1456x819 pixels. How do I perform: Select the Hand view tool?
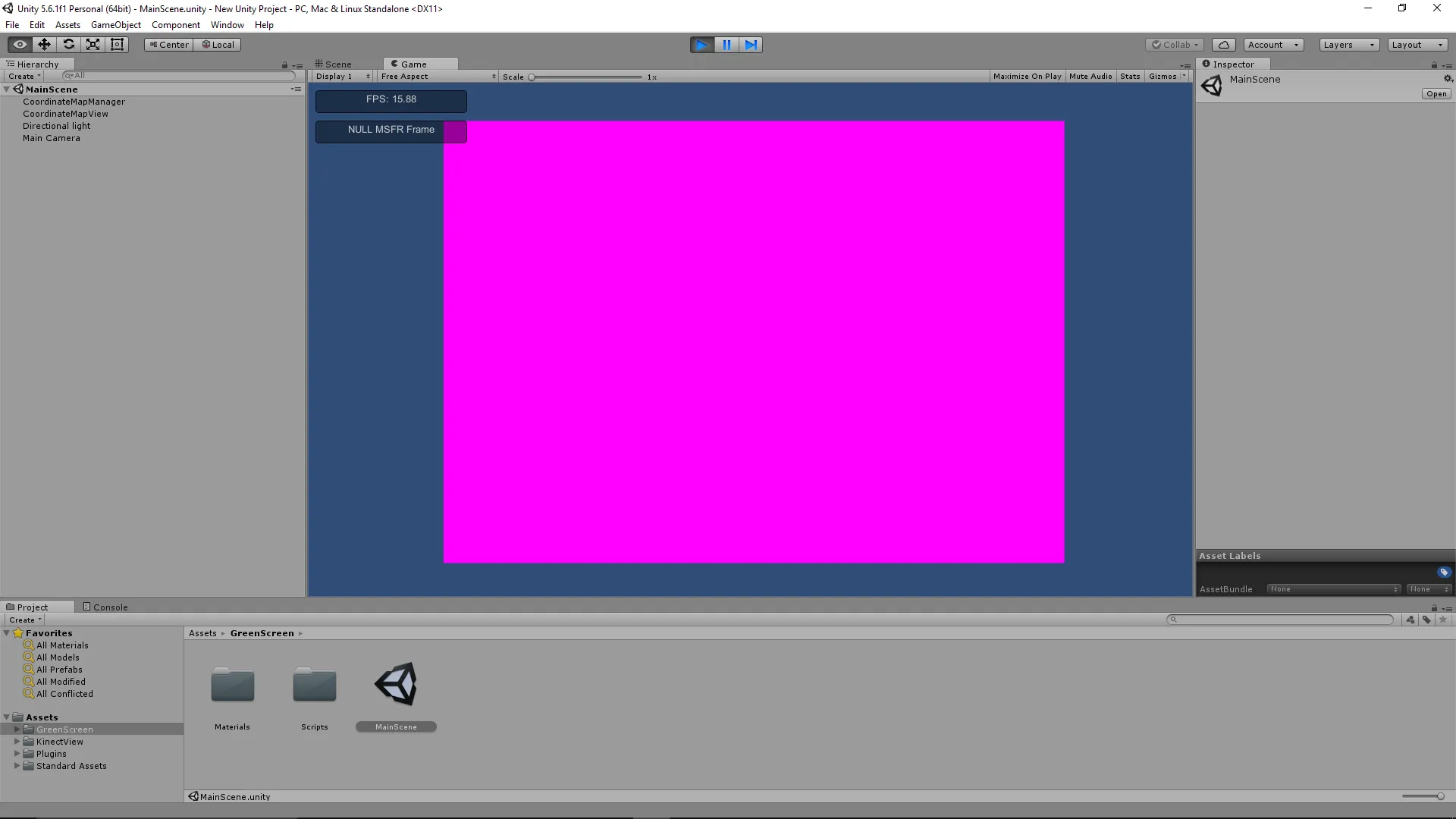click(20, 45)
